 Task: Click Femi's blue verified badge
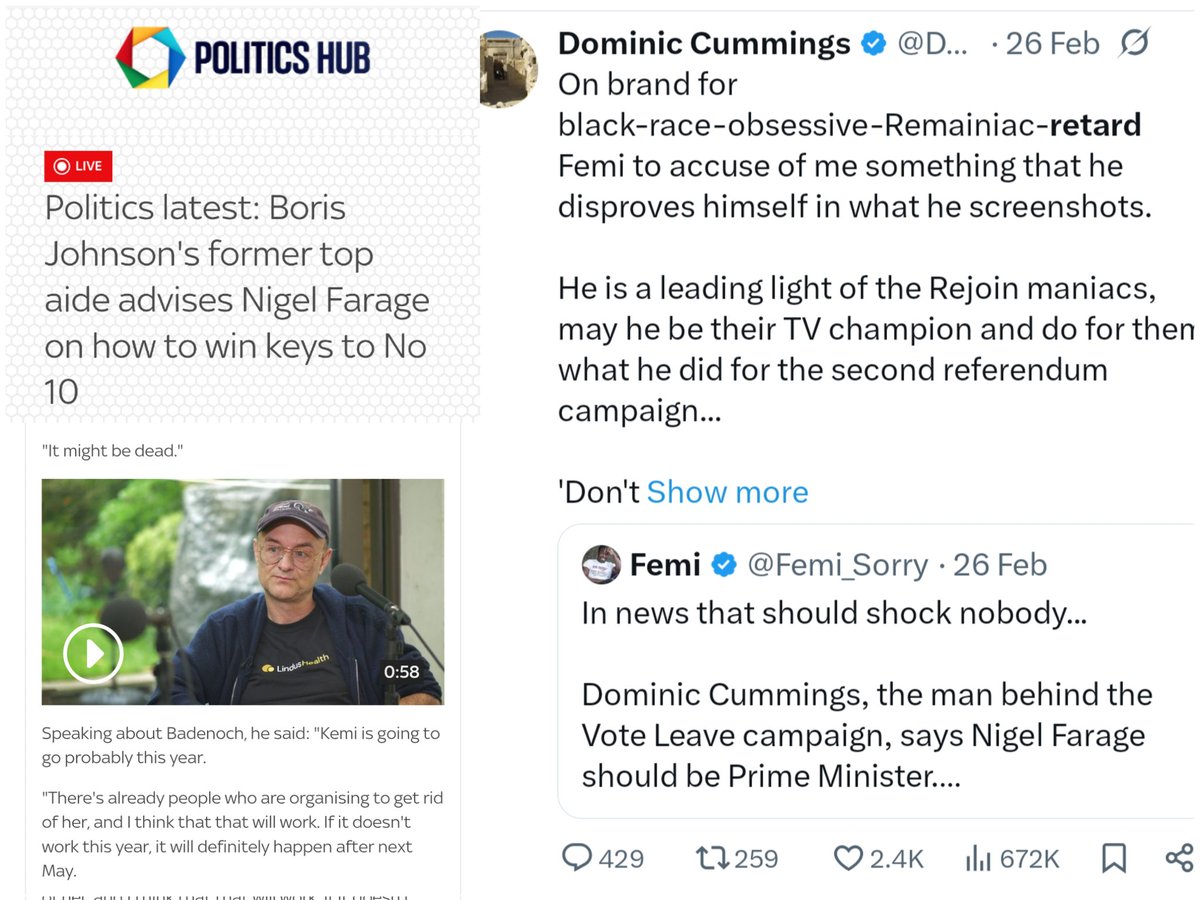pos(723,565)
